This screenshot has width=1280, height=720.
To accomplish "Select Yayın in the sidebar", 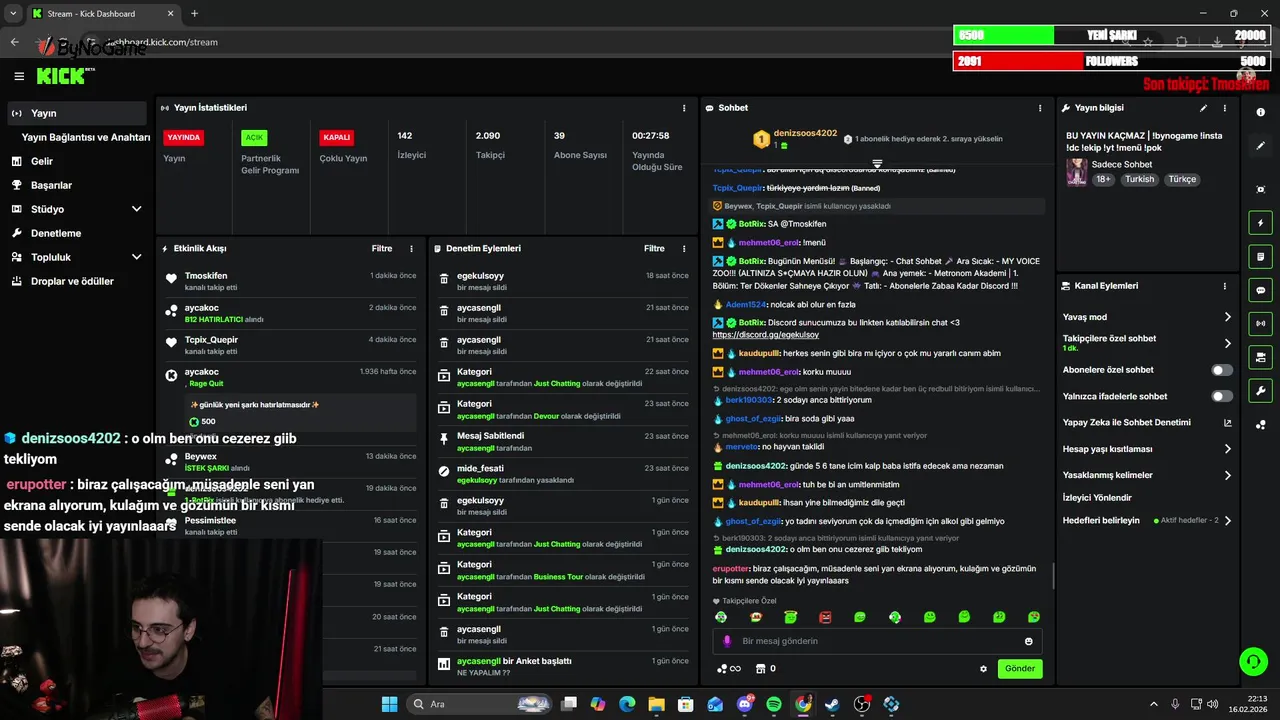I will 77,113.
